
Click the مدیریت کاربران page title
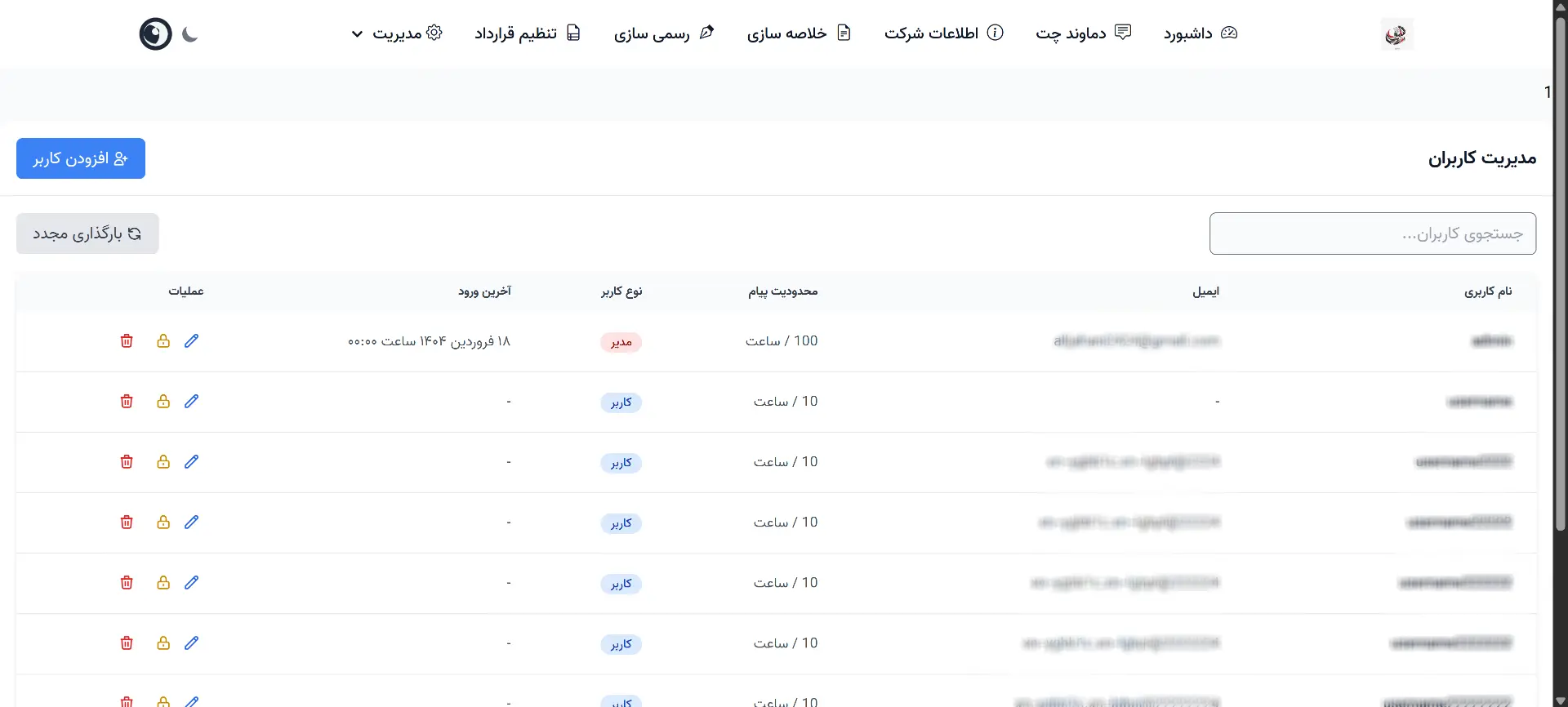click(x=1482, y=158)
